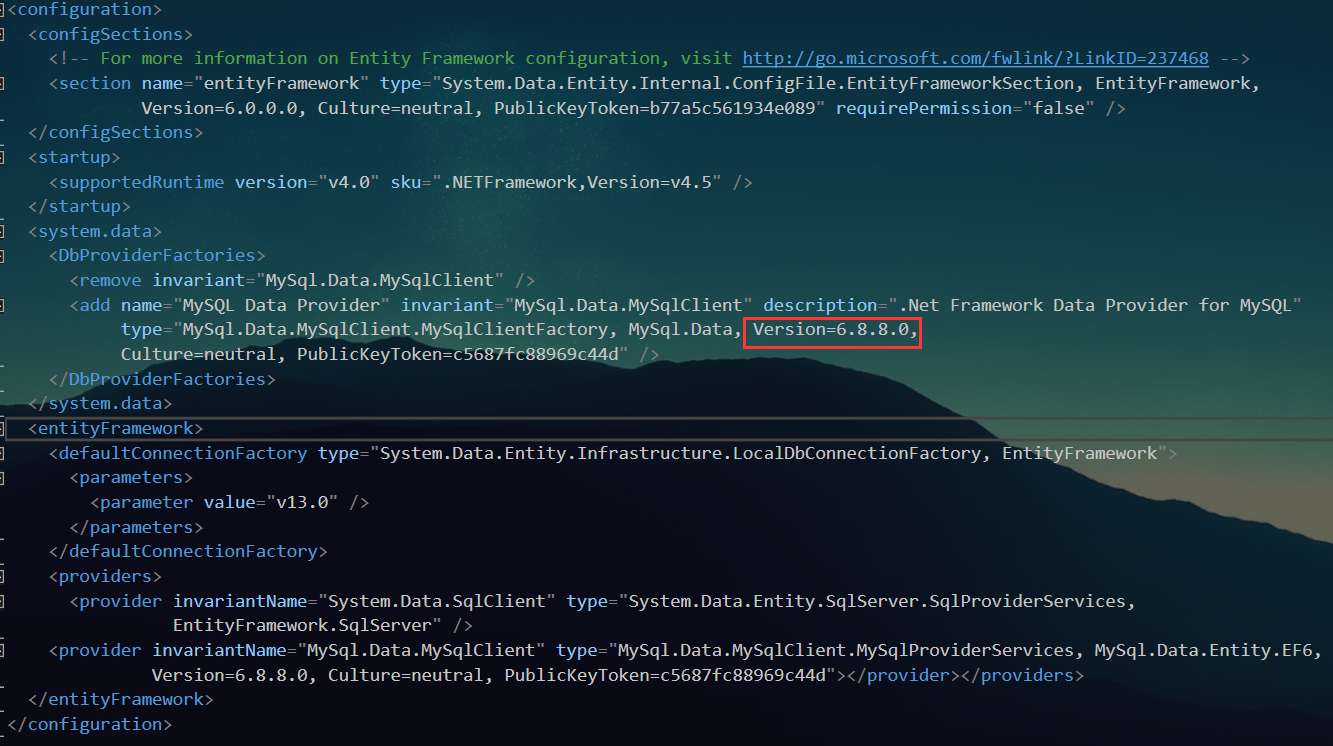
Task: Collapse the section name="entityFramework" line fold marker
Action: [x=2, y=83]
